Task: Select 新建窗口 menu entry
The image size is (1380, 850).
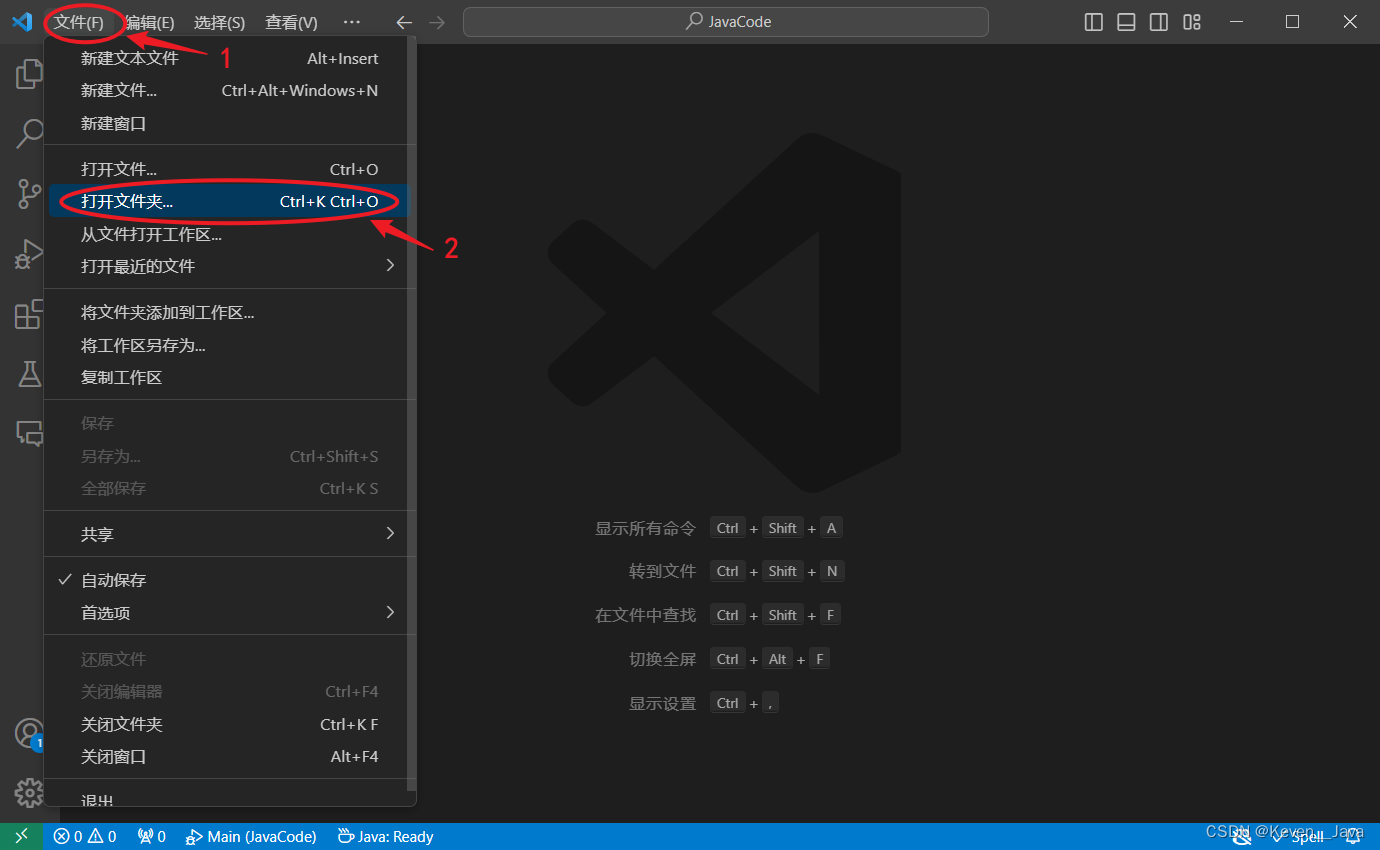Action: point(229,123)
